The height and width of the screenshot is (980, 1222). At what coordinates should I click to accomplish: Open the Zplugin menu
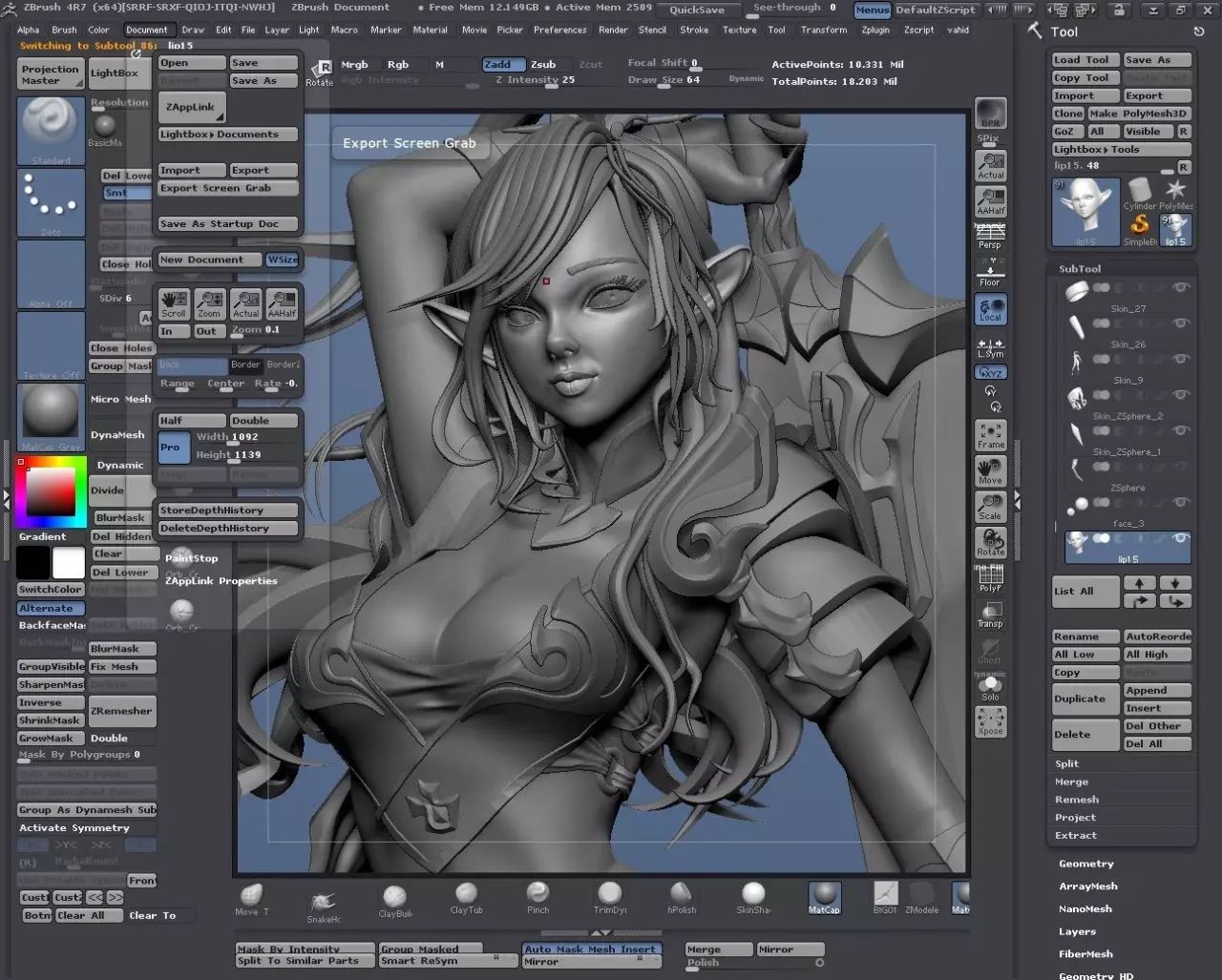pyautogui.click(x=875, y=30)
